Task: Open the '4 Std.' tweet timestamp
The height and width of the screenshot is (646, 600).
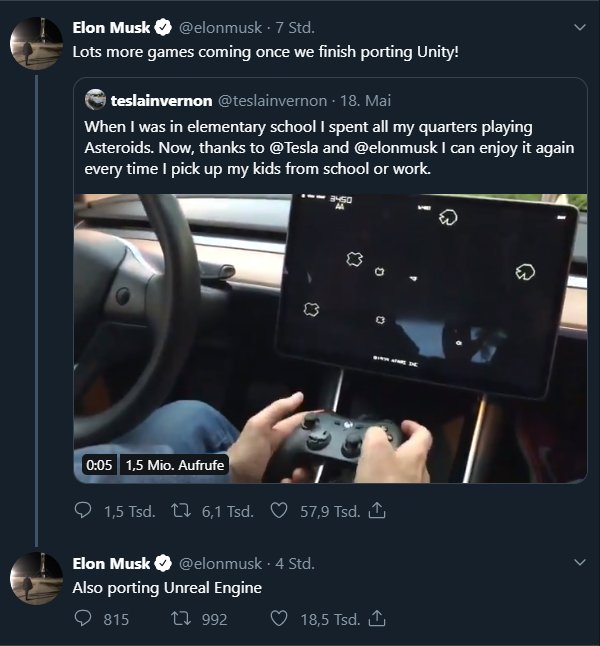Action: pyautogui.click(x=295, y=564)
